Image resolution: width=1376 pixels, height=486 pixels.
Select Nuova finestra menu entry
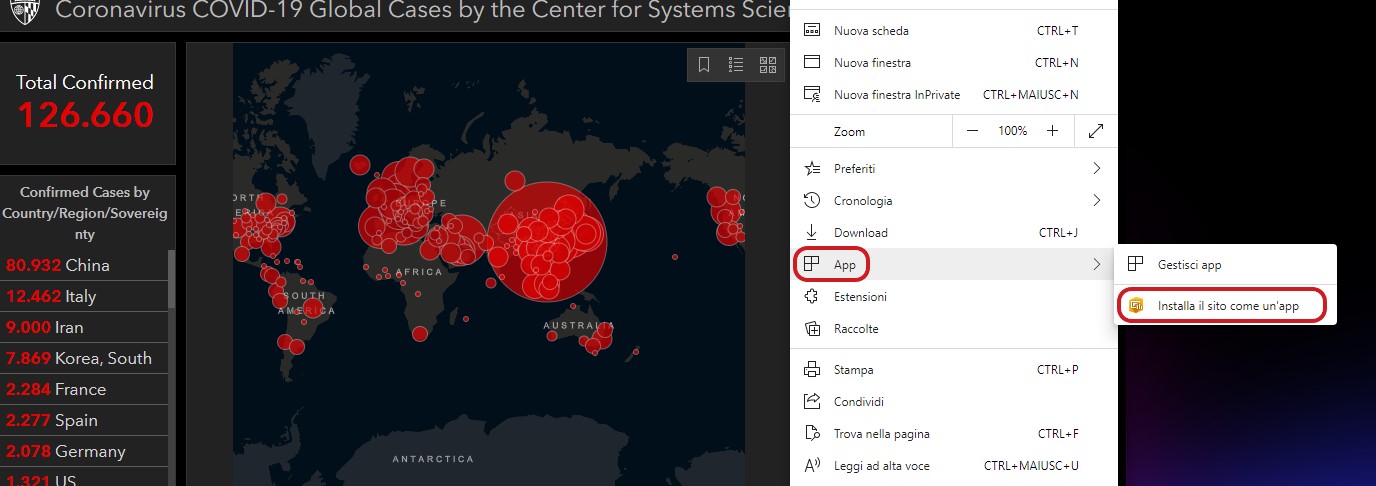[x=952, y=63]
